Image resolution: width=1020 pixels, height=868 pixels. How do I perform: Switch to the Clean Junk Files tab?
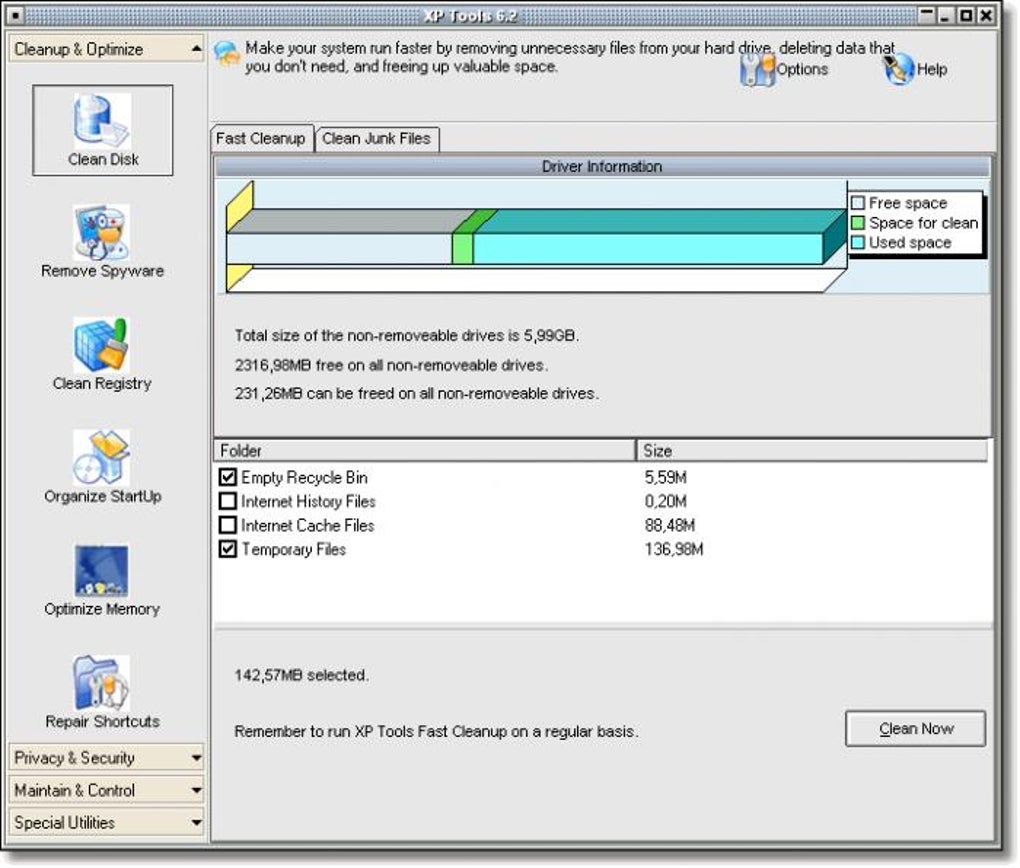(x=377, y=139)
